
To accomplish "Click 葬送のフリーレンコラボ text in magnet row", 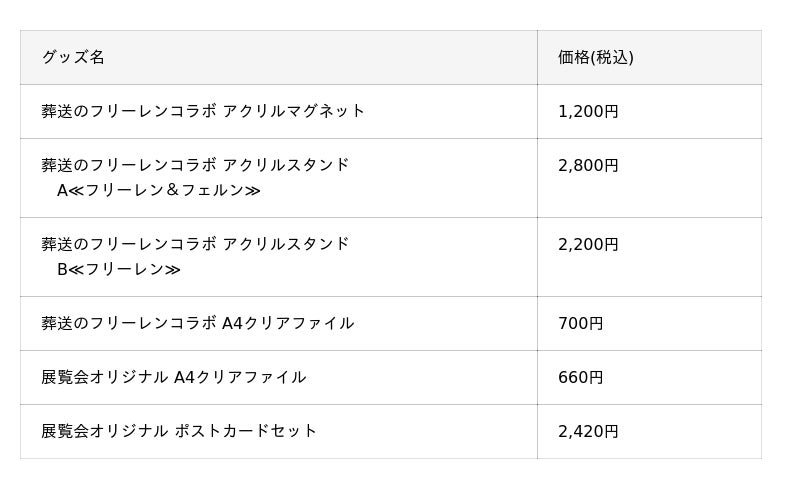I will (x=129, y=111).
